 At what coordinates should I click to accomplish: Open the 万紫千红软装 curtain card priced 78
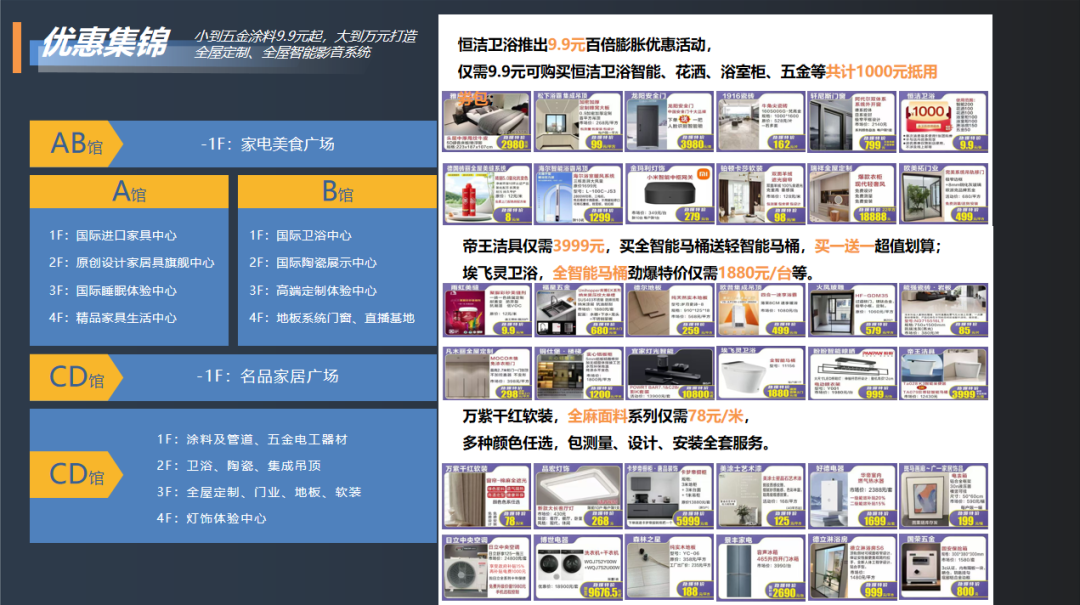[x=487, y=496]
